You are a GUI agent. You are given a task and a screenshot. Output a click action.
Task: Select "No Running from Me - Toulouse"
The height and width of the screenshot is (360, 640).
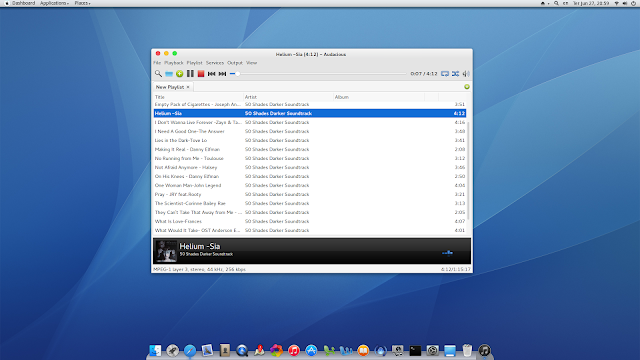pyautogui.click(x=310, y=158)
